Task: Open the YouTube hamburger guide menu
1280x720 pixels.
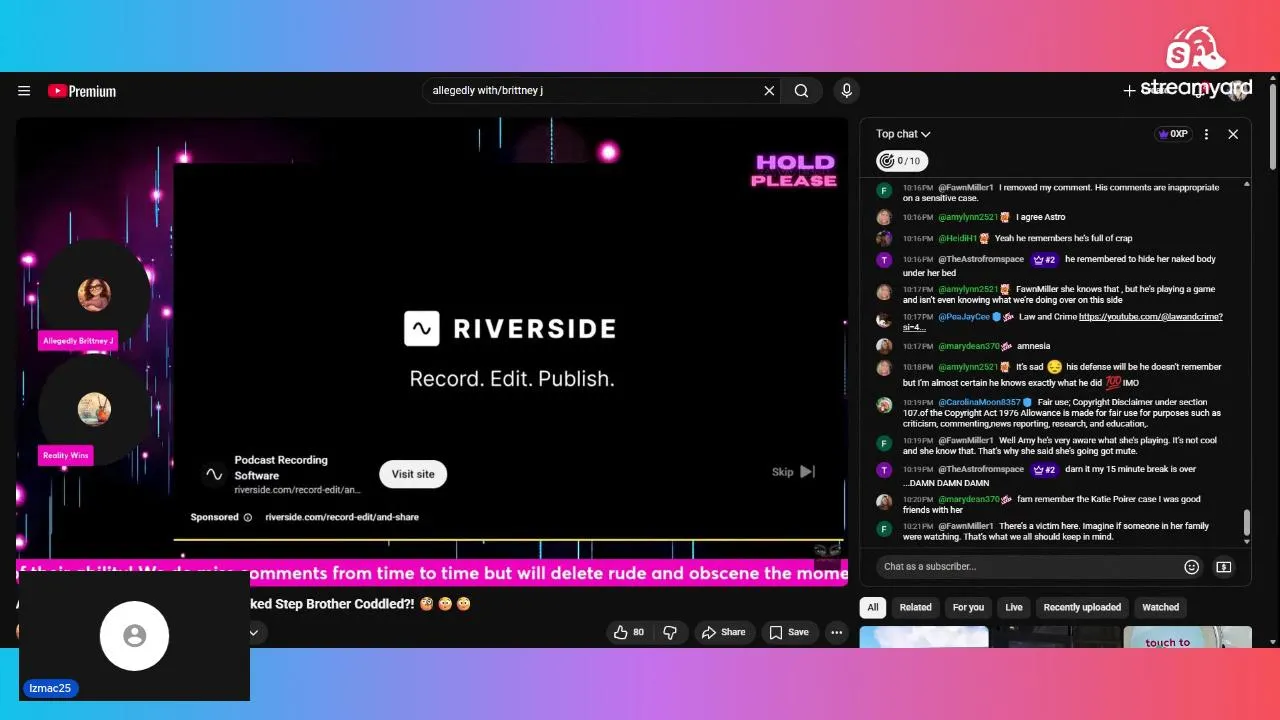Action: click(x=24, y=91)
